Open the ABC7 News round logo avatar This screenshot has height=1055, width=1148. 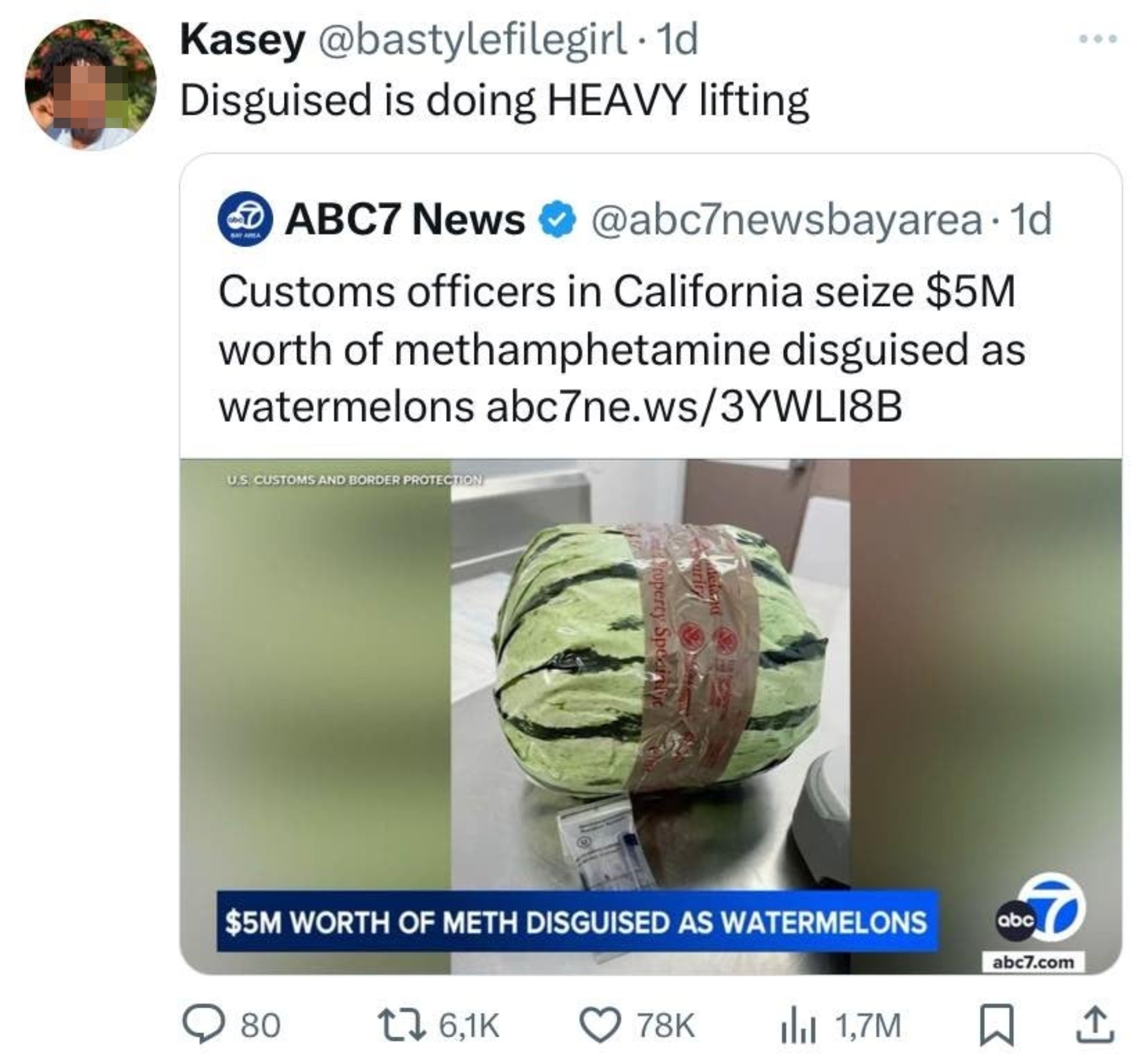click(x=244, y=218)
